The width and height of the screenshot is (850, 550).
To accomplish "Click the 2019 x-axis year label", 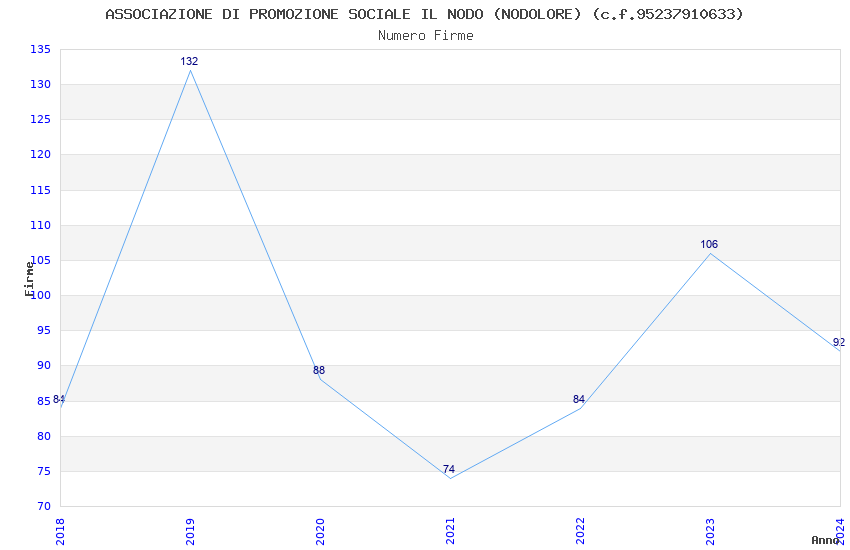I will point(190,531).
